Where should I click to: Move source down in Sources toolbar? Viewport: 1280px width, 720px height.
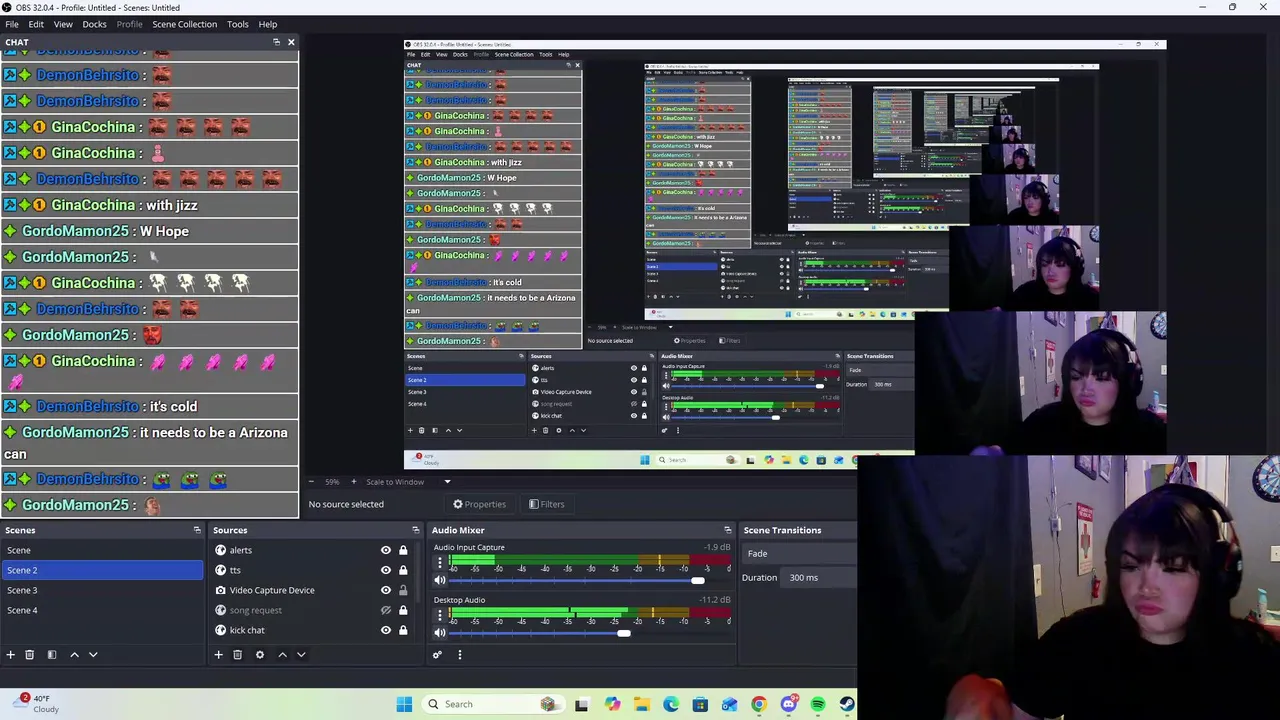coord(301,654)
